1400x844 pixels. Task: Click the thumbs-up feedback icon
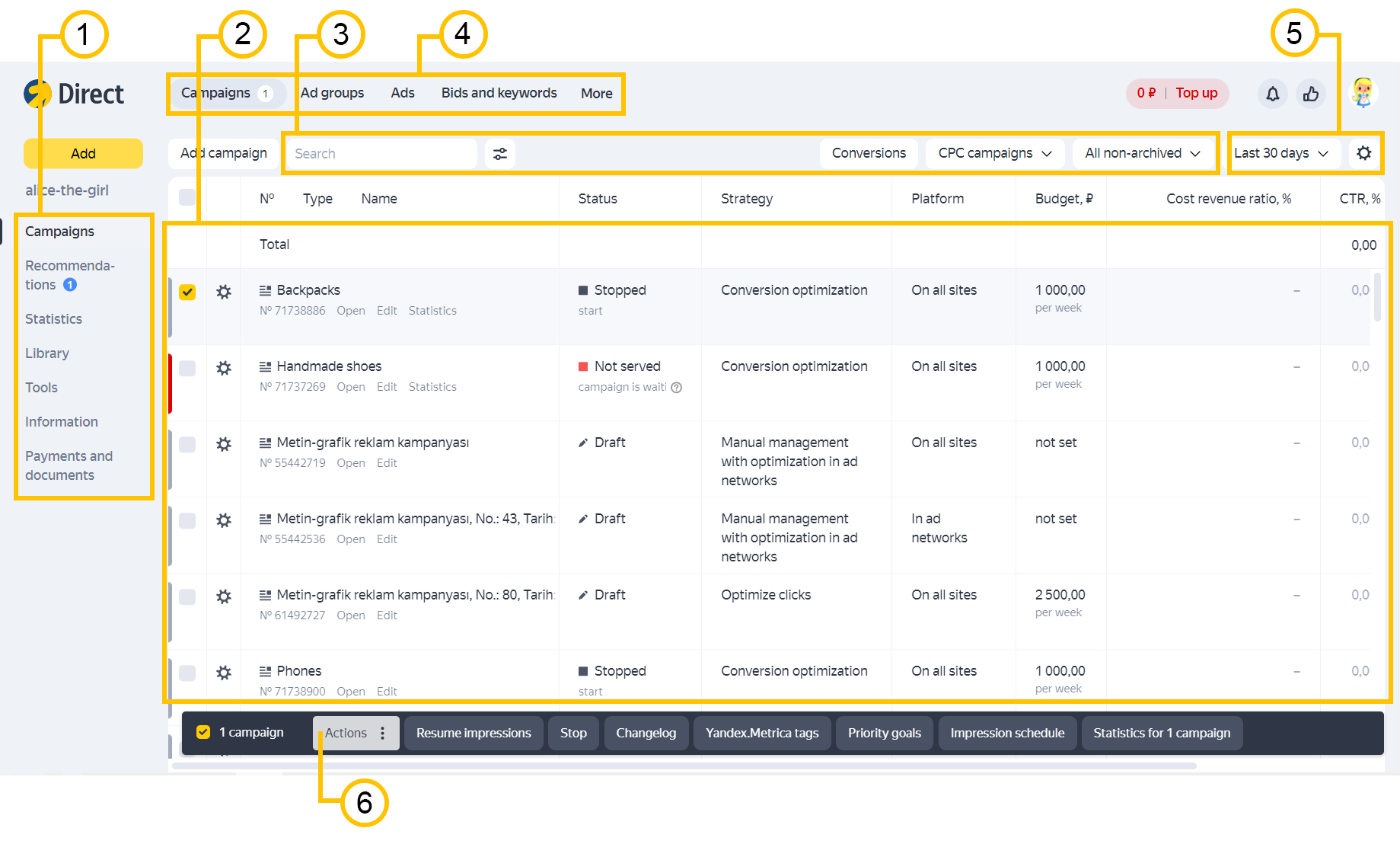coord(1311,94)
